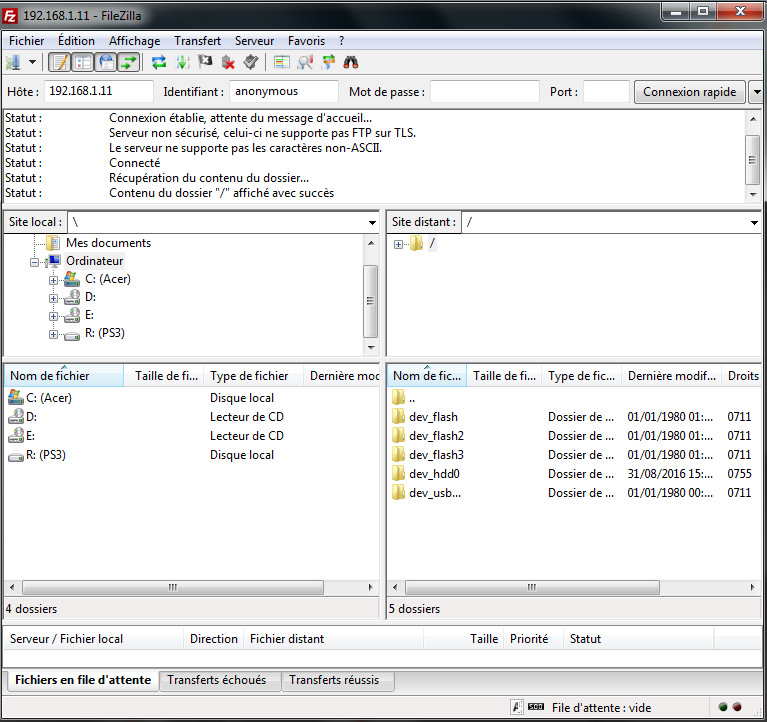Expand the D: drive tree node
This screenshot has height=722, width=767.
click(x=53, y=298)
